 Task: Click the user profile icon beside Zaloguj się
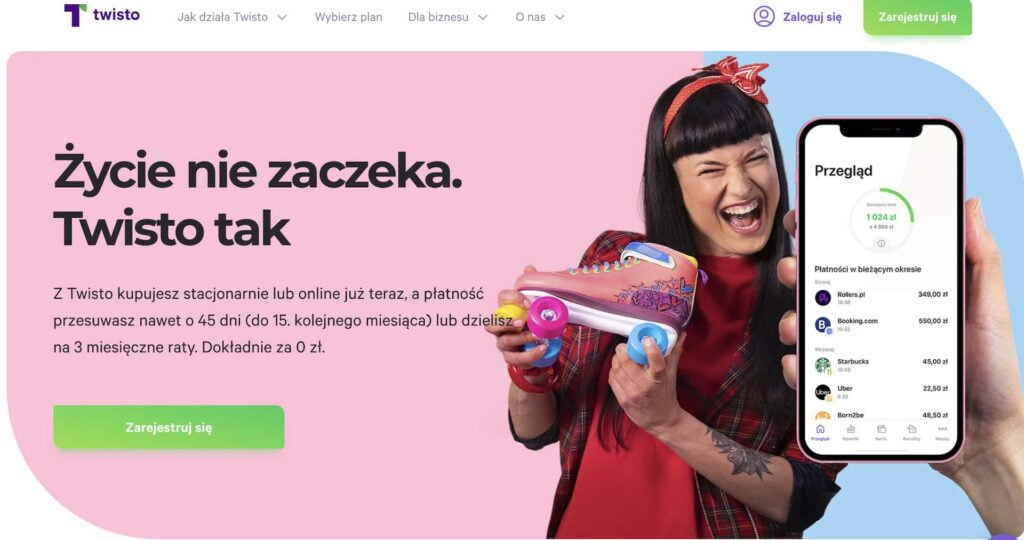tap(763, 16)
